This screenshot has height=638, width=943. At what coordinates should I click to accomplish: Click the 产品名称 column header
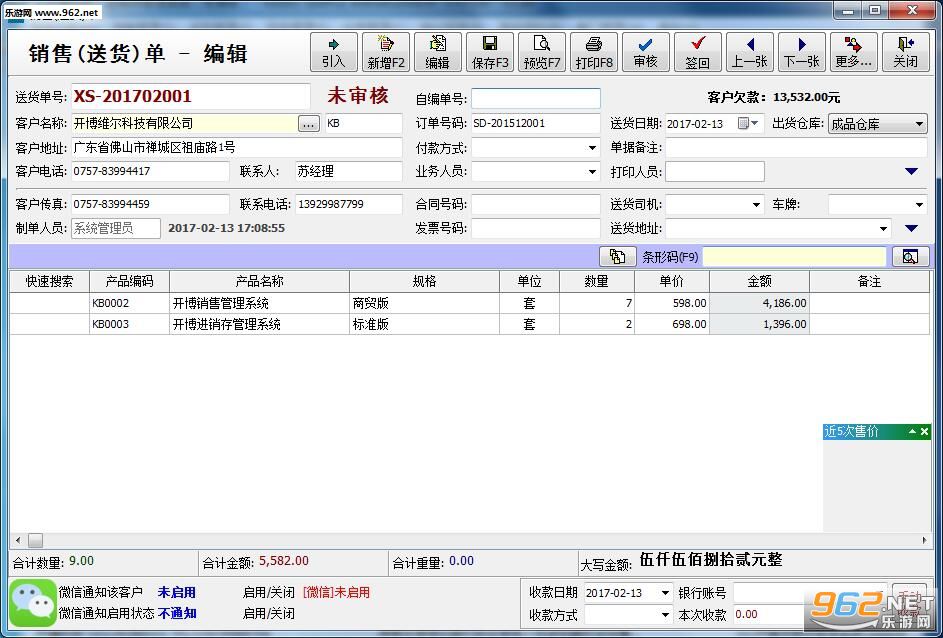(259, 281)
